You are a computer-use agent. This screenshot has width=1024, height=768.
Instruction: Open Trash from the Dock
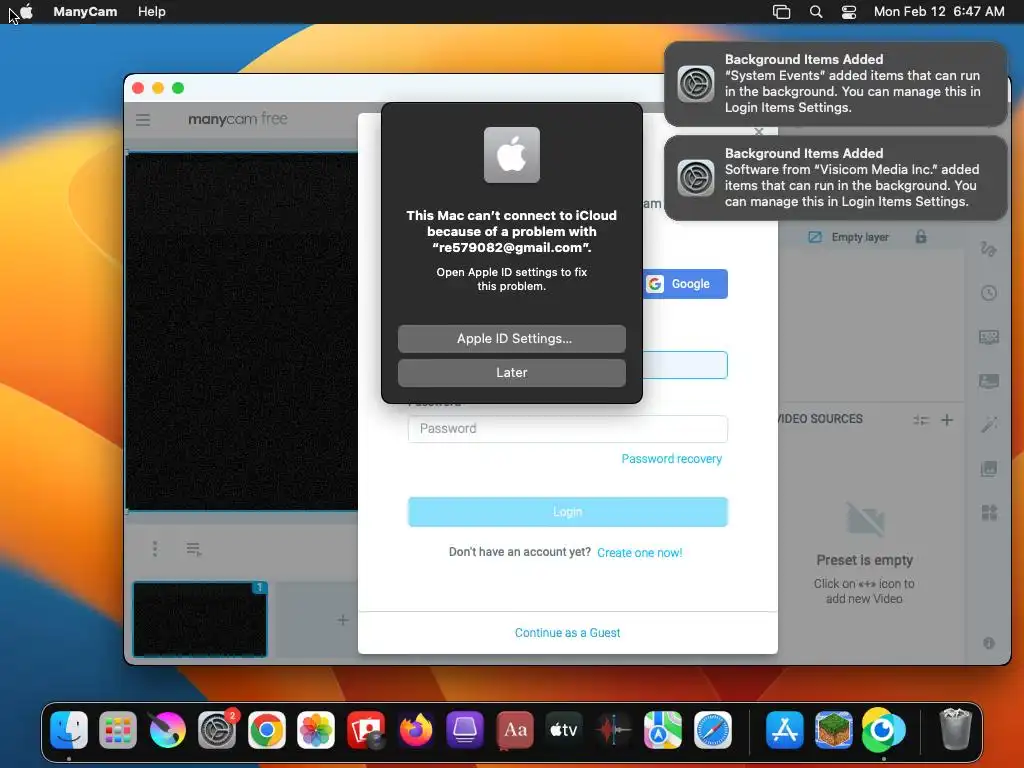(955, 729)
